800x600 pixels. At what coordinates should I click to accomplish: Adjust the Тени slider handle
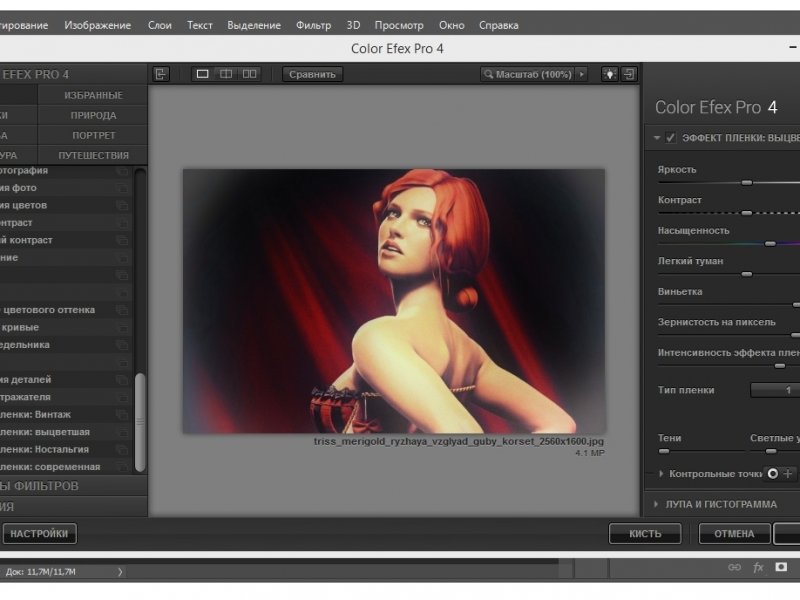point(663,451)
